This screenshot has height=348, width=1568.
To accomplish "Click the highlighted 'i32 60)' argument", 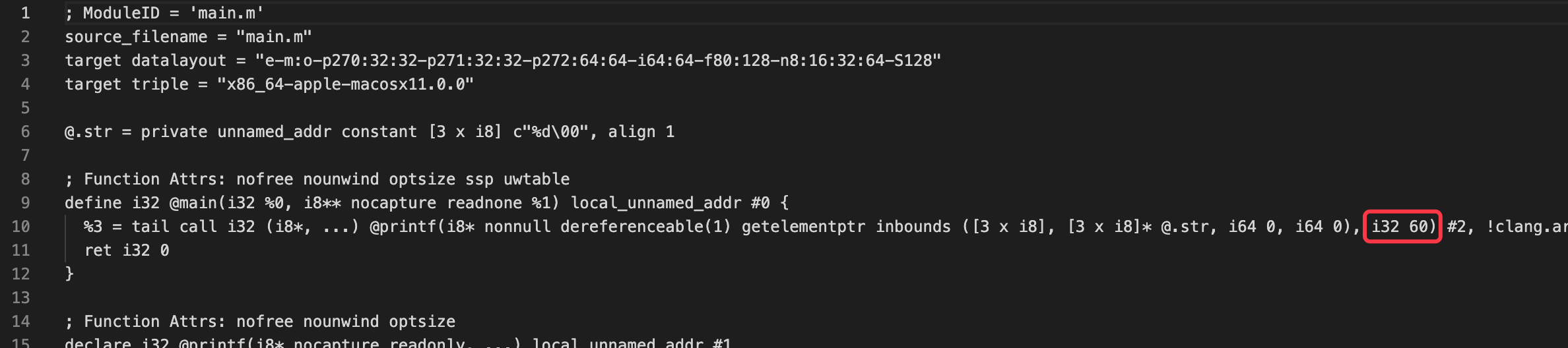I will tap(1402, 227).
